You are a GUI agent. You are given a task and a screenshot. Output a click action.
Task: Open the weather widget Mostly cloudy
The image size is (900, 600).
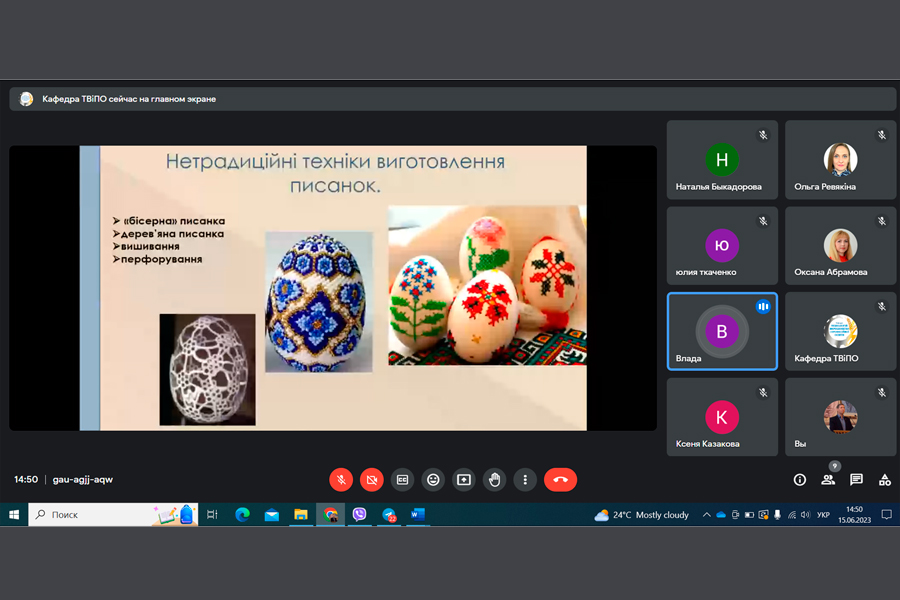pos(642,515)
